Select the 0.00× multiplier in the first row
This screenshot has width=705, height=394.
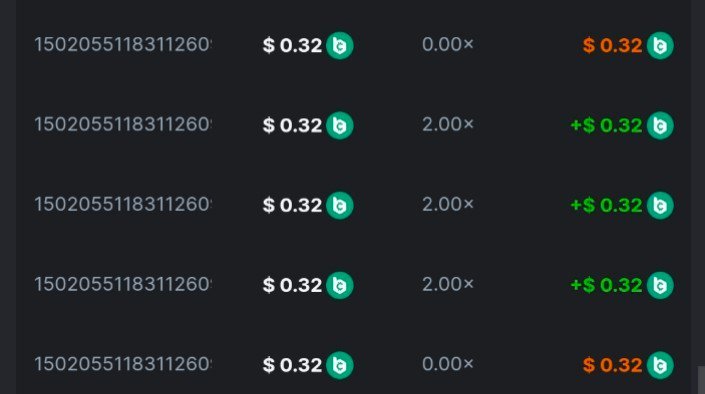(x=448, y=45)
